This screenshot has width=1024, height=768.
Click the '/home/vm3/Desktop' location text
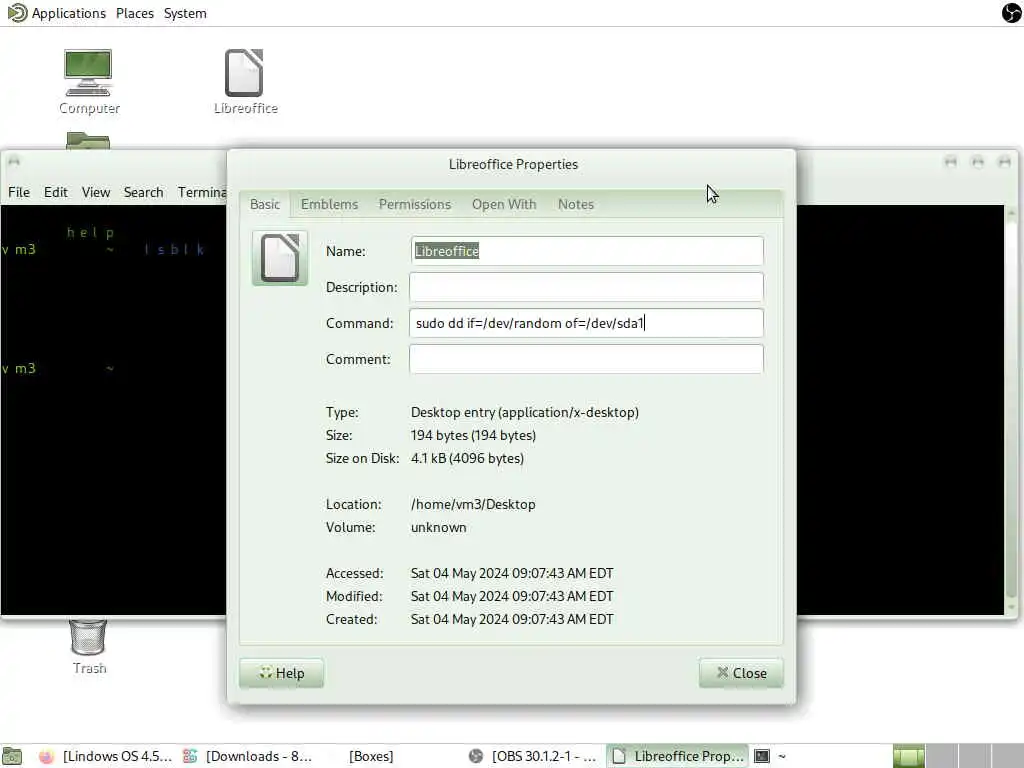(473, 504)
